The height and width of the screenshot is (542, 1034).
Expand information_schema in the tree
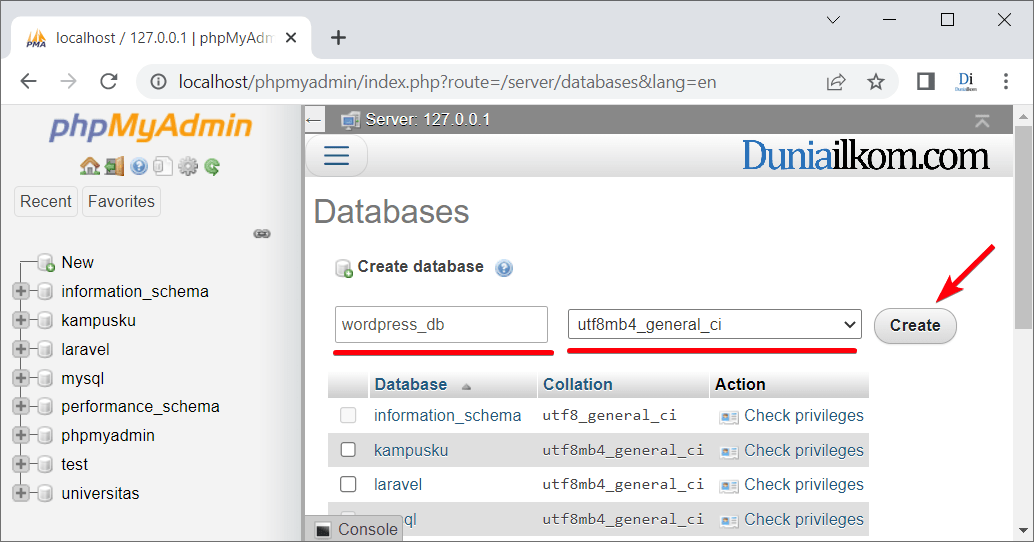coord(20,291)
